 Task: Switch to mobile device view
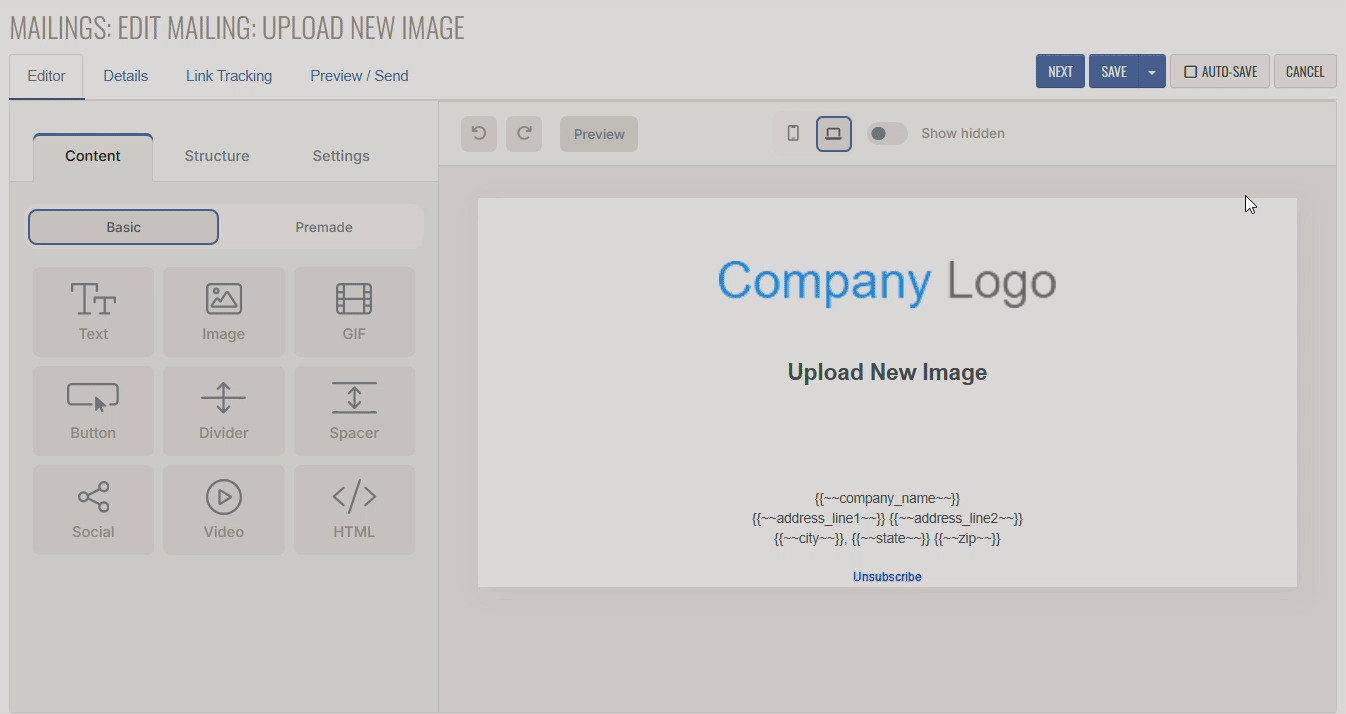point(793,133)
